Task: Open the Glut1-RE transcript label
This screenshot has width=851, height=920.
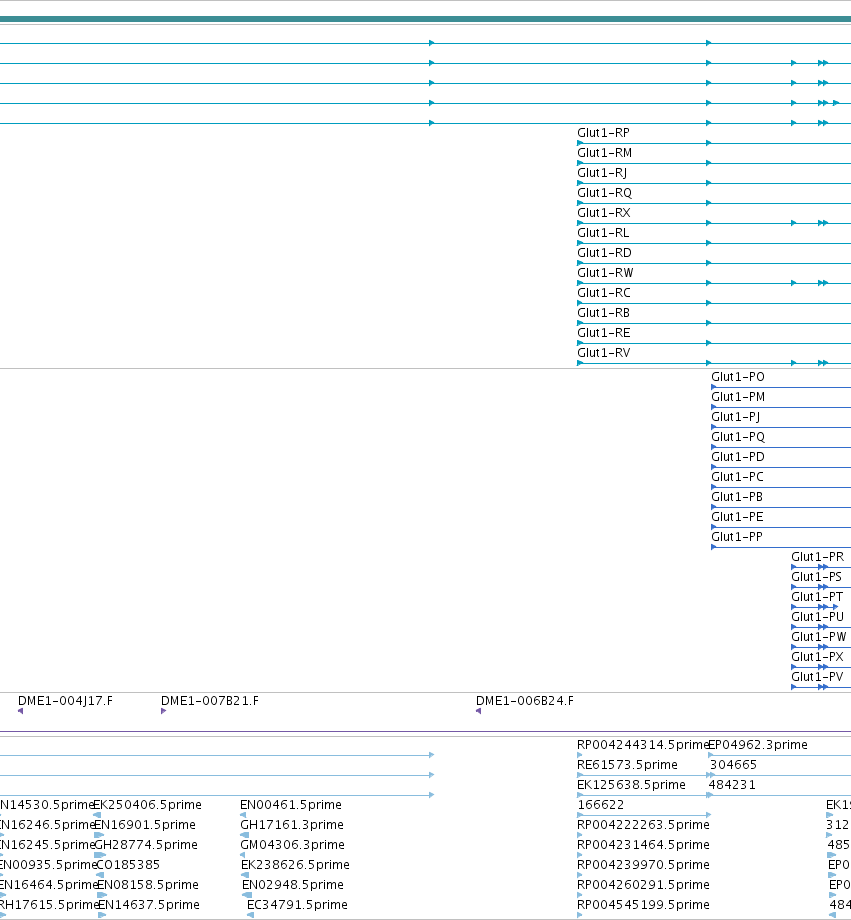Action: [604, 333]
